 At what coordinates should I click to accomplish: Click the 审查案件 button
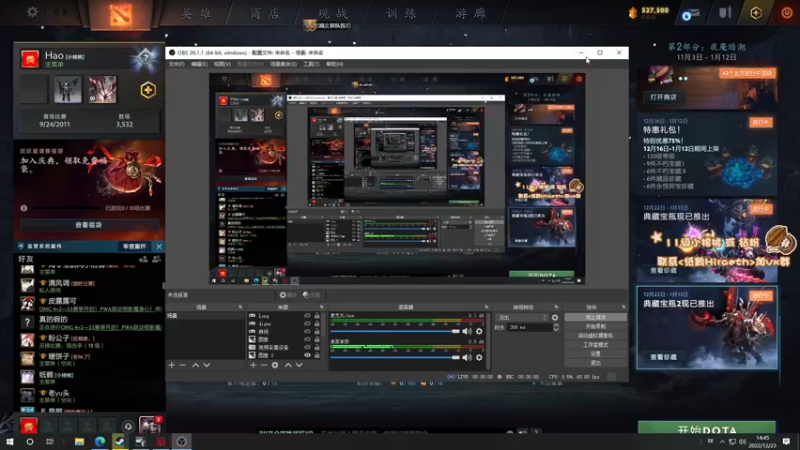click(x=135, y=246)
